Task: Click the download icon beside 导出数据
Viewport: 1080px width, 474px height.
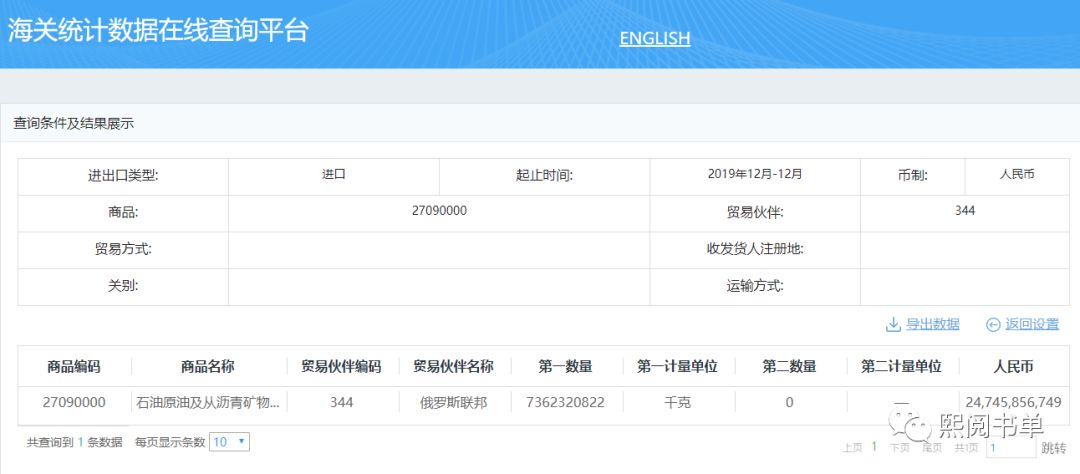Action: tap(893, 324)
